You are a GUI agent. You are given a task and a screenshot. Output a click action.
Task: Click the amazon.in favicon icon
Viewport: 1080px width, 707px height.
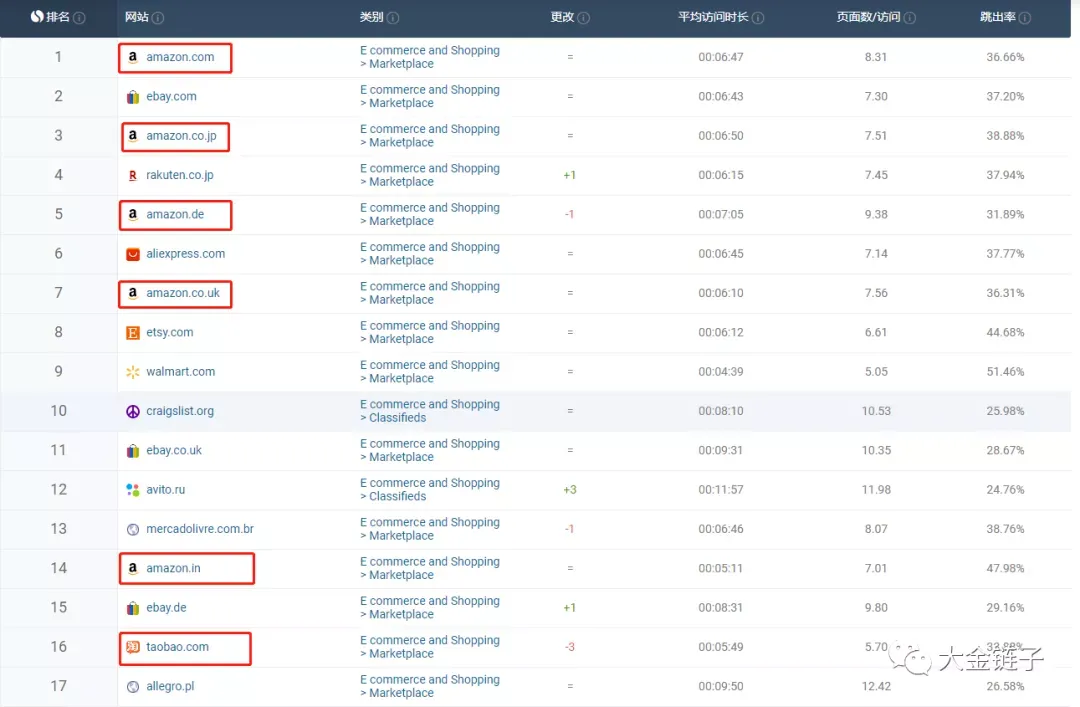tap(133, 568)
